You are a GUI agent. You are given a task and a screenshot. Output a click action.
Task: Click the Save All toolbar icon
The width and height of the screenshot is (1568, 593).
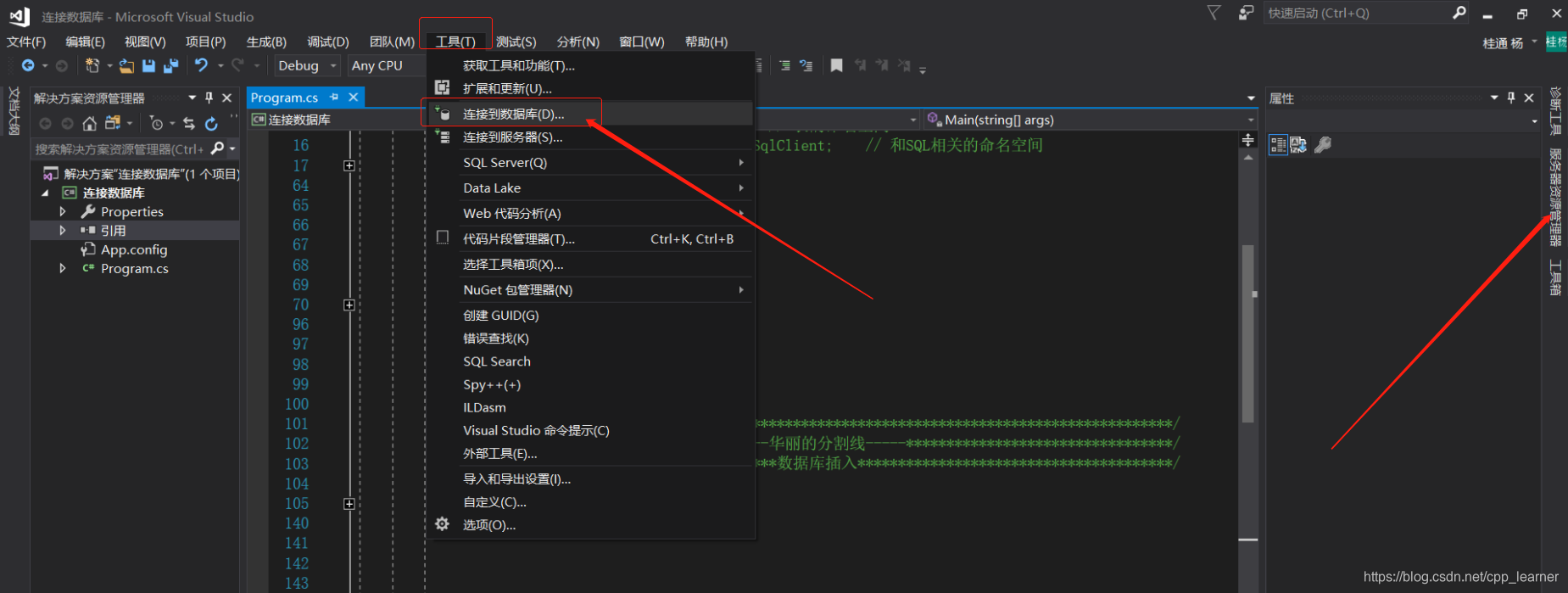point(170,65)
